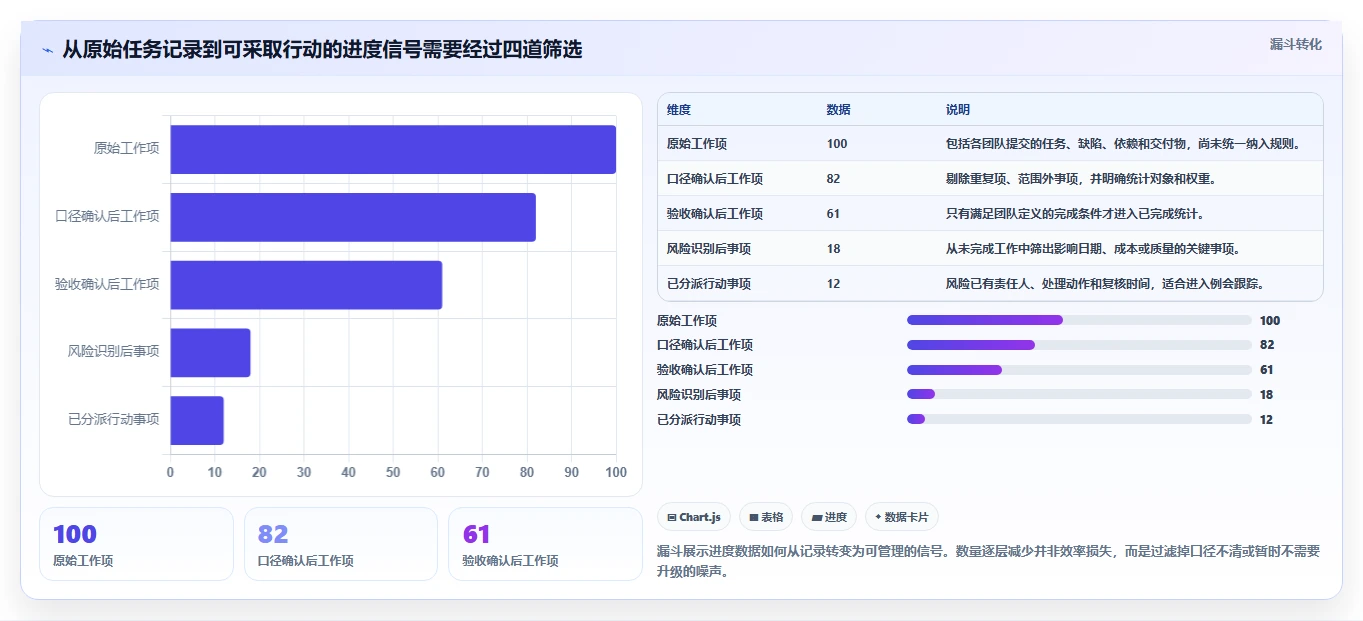Click description starting 包括各团队提交的任务
Viewport: 1363px width, 621px height.
click(x=1125, y=144)
